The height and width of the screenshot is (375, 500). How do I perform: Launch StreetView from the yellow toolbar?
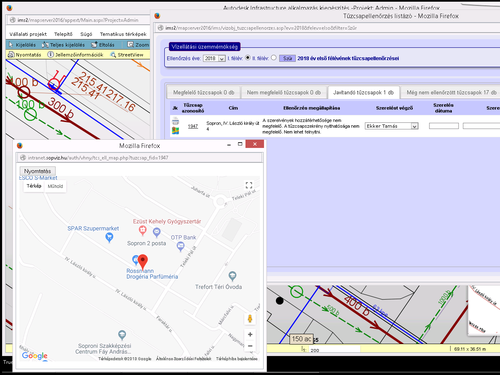[x=127, y=55]
